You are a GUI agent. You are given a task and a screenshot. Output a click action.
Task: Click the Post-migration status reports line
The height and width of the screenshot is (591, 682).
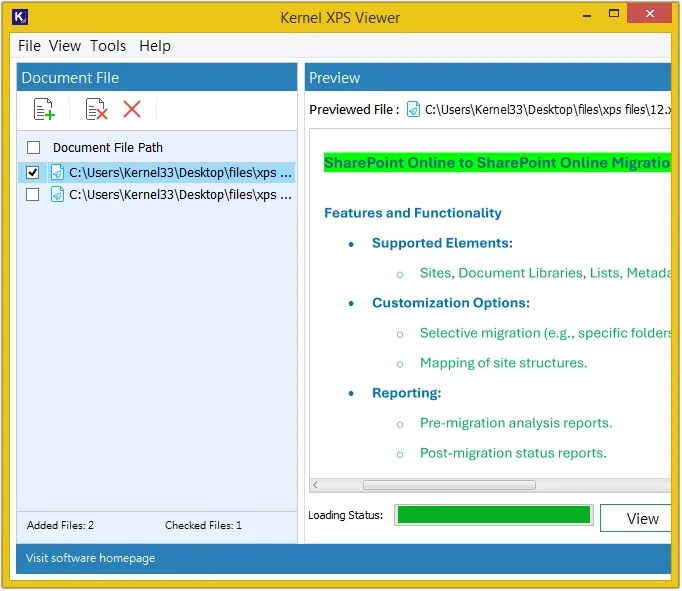click(x=513, y=453)
